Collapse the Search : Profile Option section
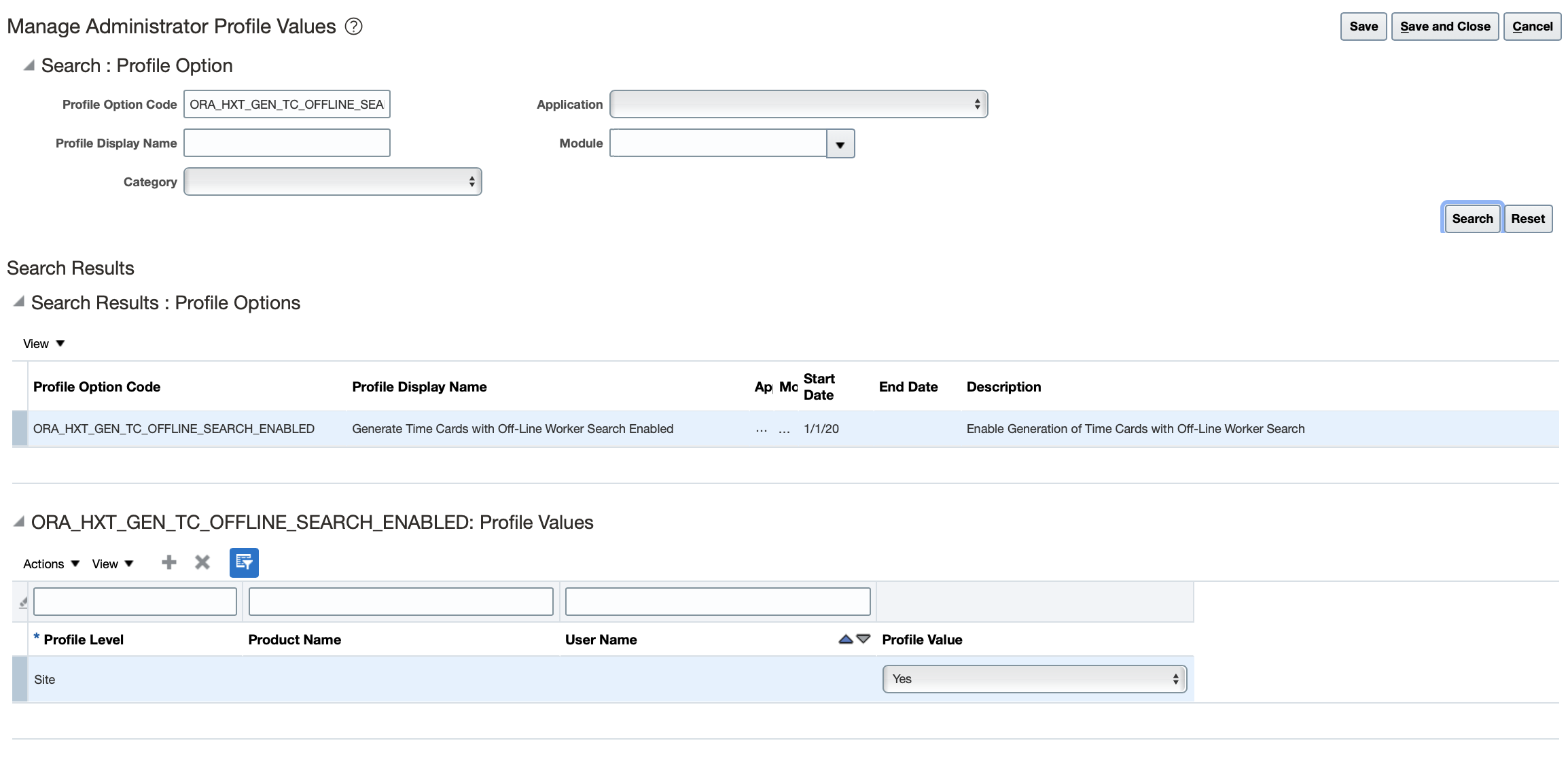1568x779 pixels. (29, 65)
